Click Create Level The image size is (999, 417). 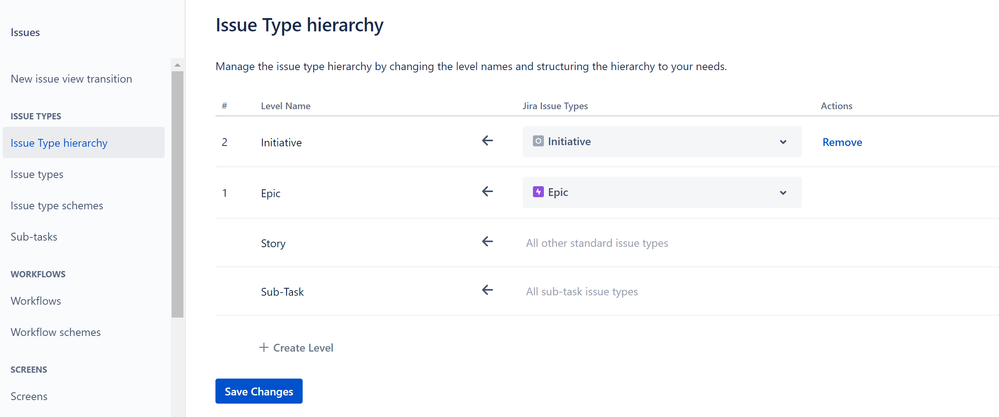[x=296, y=348]
